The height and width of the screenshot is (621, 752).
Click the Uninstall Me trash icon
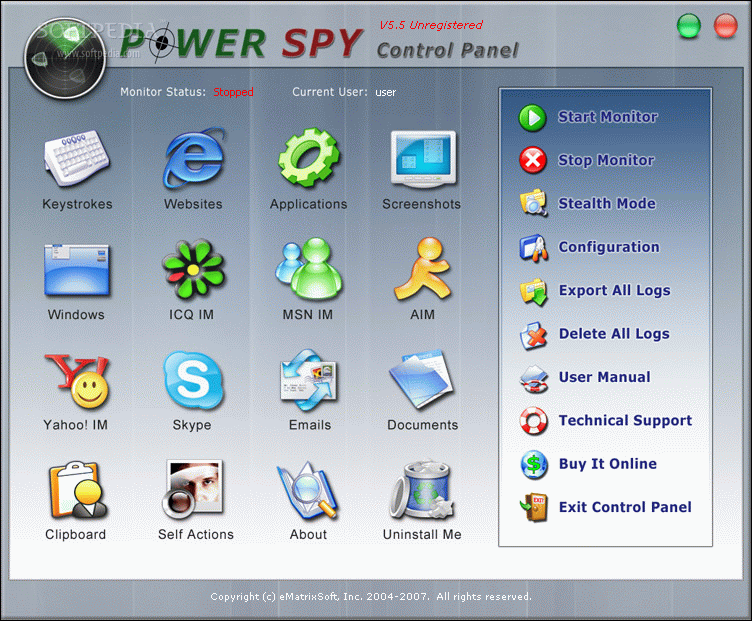click(x=422, y=490)
